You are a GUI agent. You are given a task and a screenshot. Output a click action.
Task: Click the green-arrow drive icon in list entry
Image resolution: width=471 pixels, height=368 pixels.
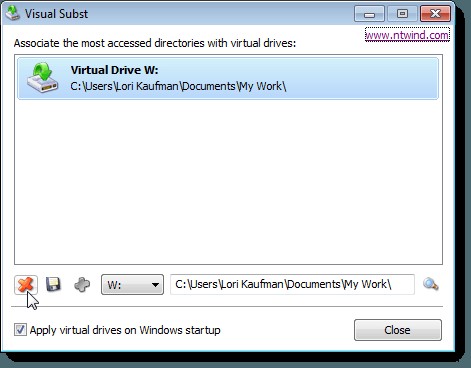click(x=43, y=78)
